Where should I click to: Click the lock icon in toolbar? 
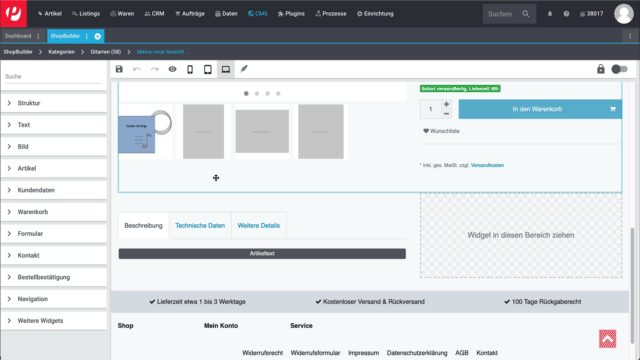click(x=600, y=69)
